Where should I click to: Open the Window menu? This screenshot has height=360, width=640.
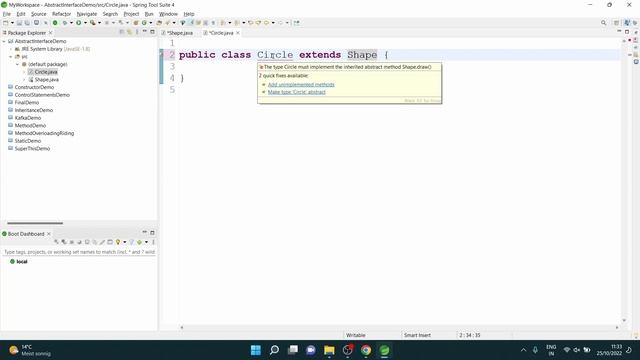point(168,14)
